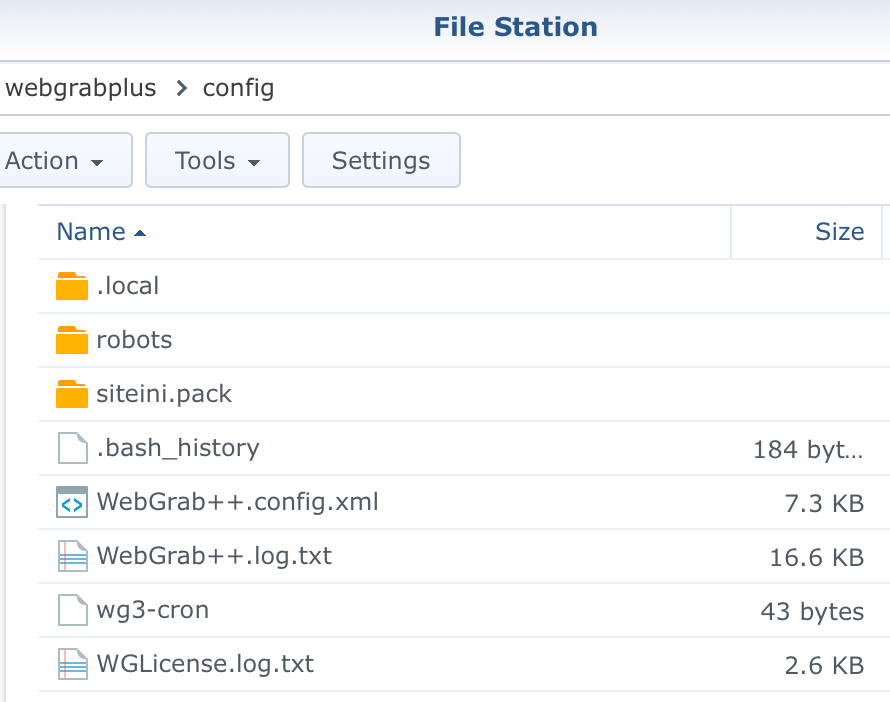This screenshot has width=890, height=702.
Task: Click the 184 byt... size value
Action: 808,449
